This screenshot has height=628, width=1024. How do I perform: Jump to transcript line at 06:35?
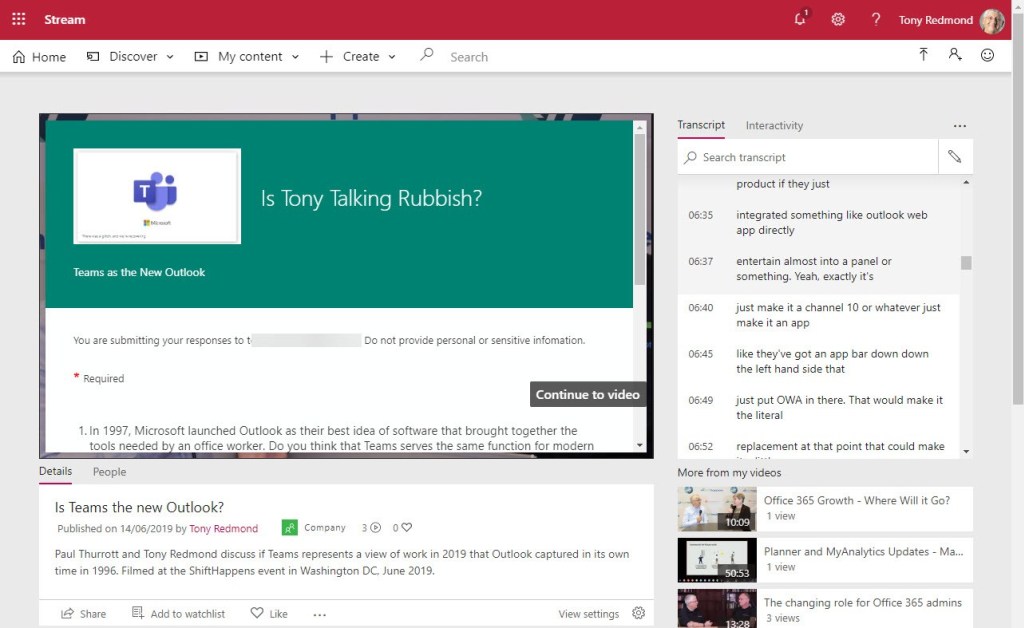pos(818,223)
